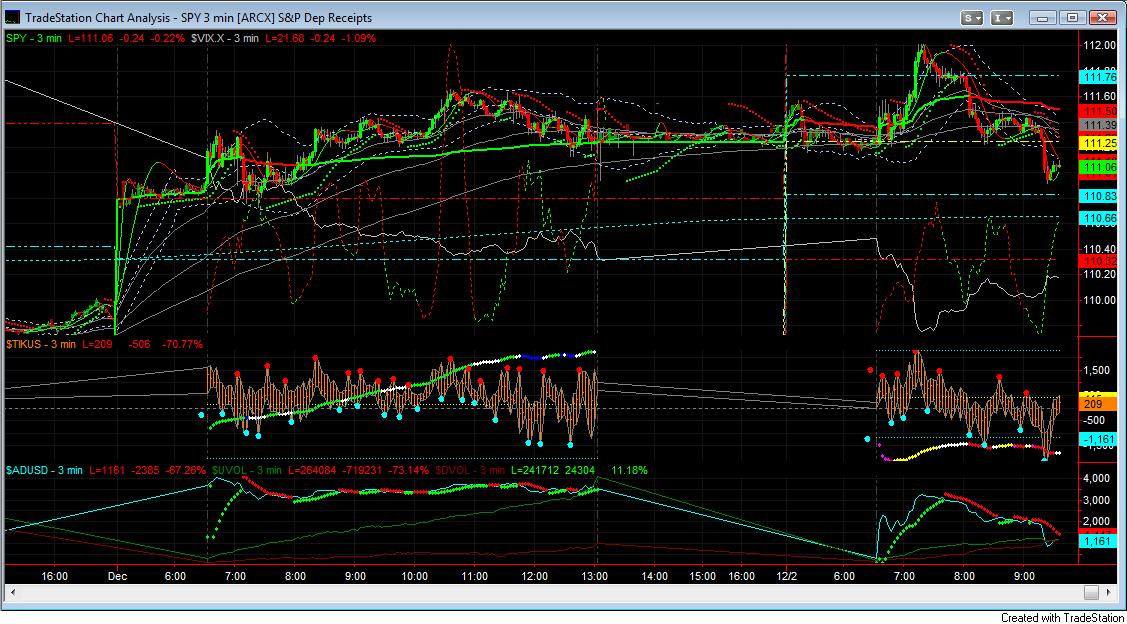This screenshot has width=1127, height=624.
Task: Click the '$UVOL - 3 min' label
Action: pyautogui.click(x=248, y=469)
